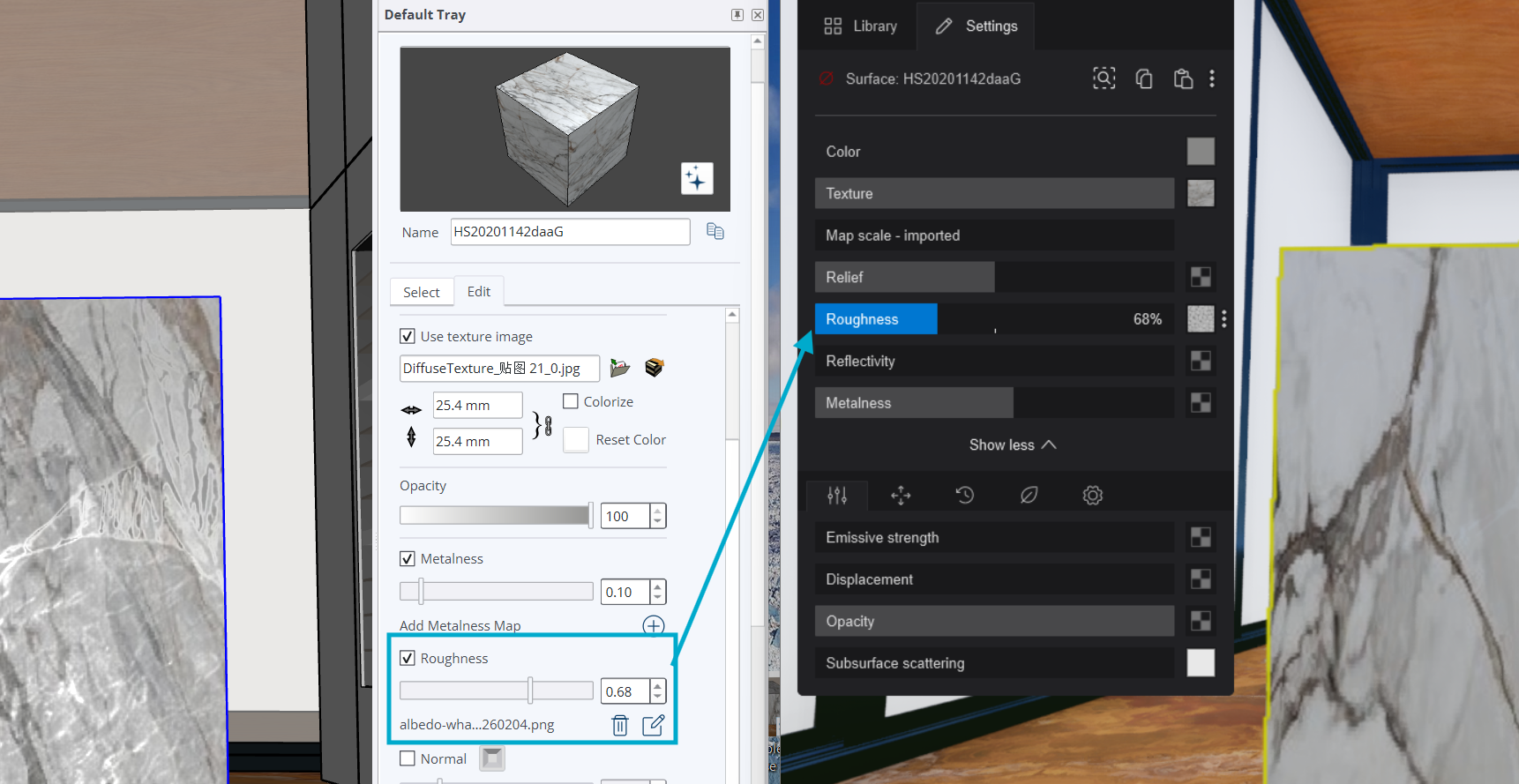Viewport: 1519px width, 784px height.
Task: Open surface three-dot options menu
Action: [x=1212, y=78]
